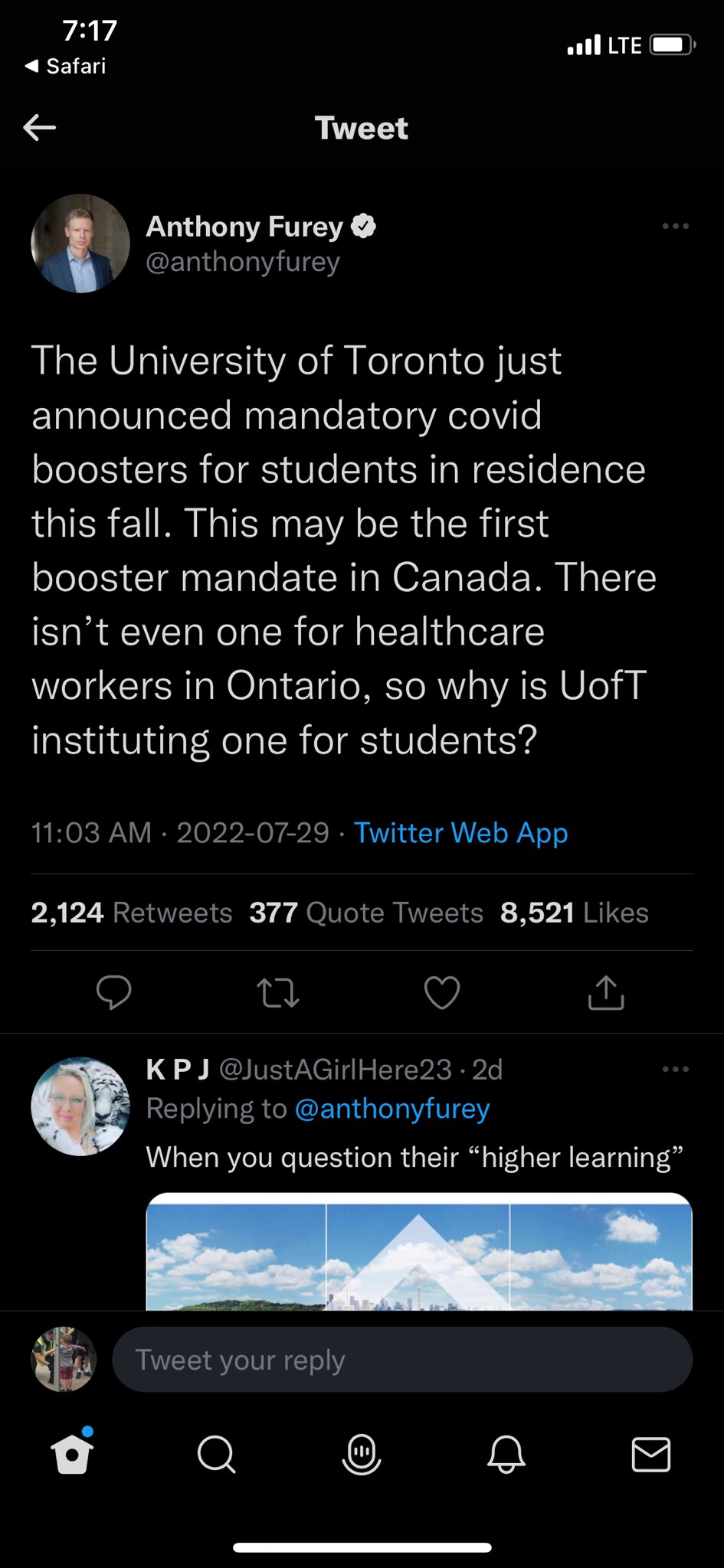The image size is (724, 1568).
Task: Retweet the University of Toronto tweet
Action: [x=277, y=992]
